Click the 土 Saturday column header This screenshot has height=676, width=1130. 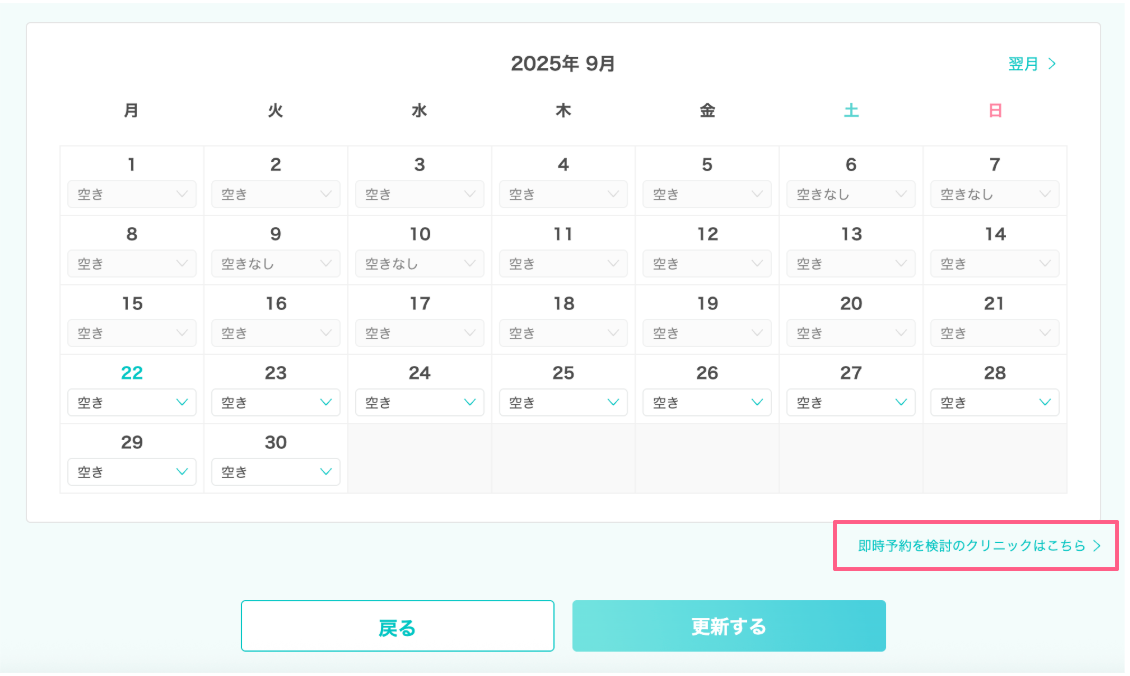[851, 111]
